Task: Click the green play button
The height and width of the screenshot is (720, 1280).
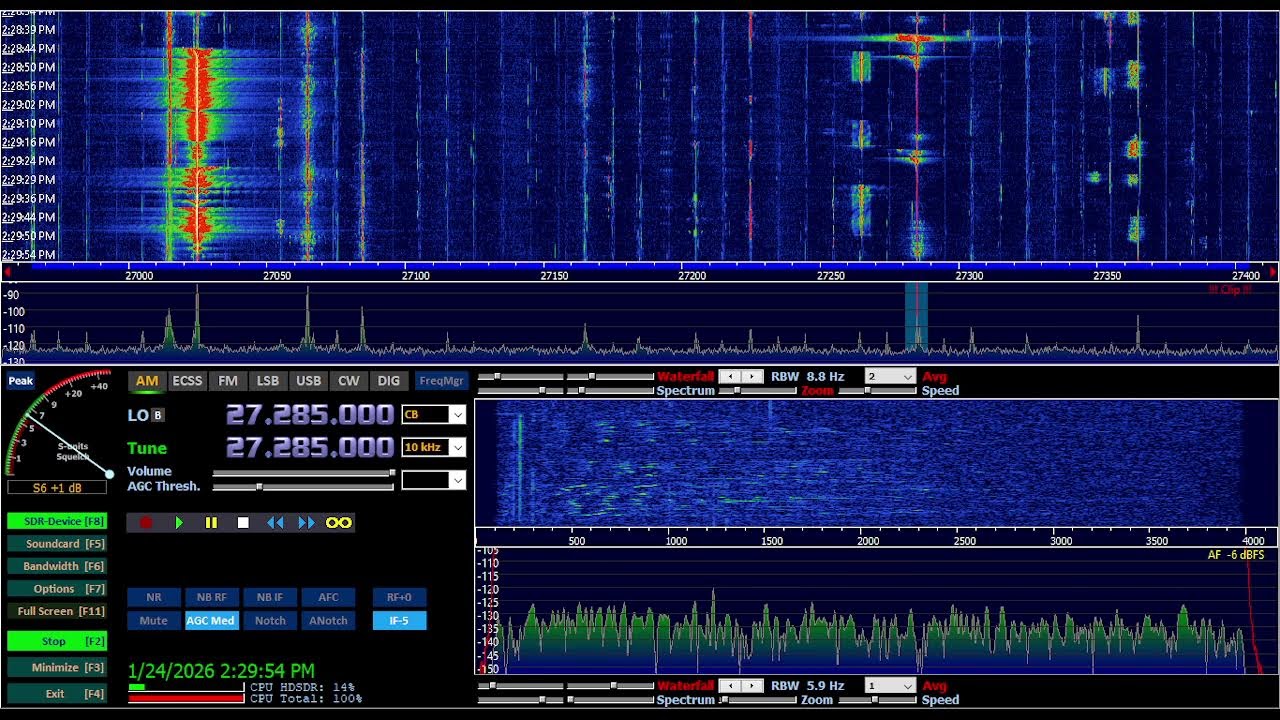Action: (x=179, y=522)
